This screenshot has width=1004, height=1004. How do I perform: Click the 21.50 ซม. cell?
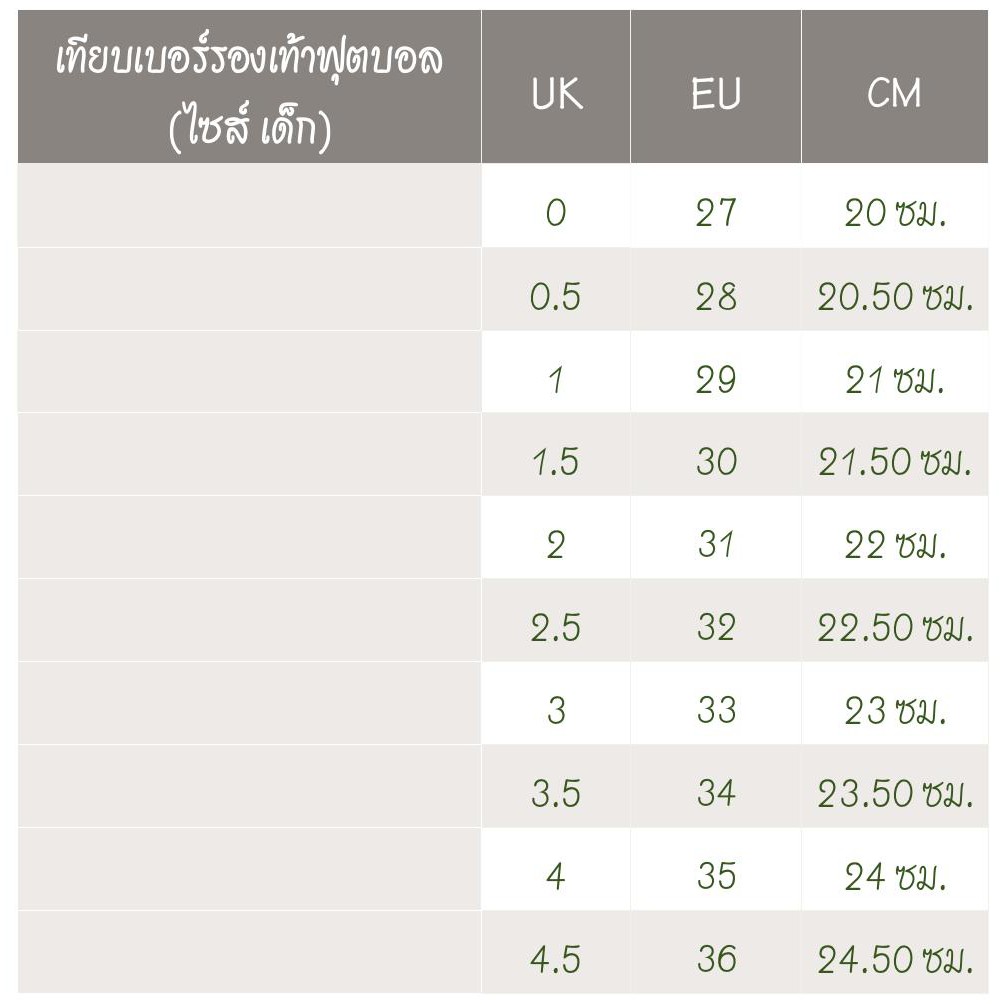click(894, 462)
